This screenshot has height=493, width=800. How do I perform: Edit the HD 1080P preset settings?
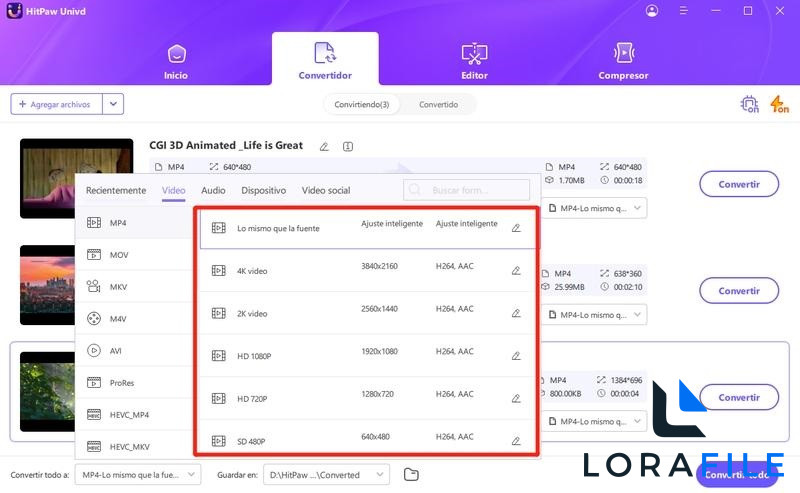pyautogui.click(x=516, y=356)
